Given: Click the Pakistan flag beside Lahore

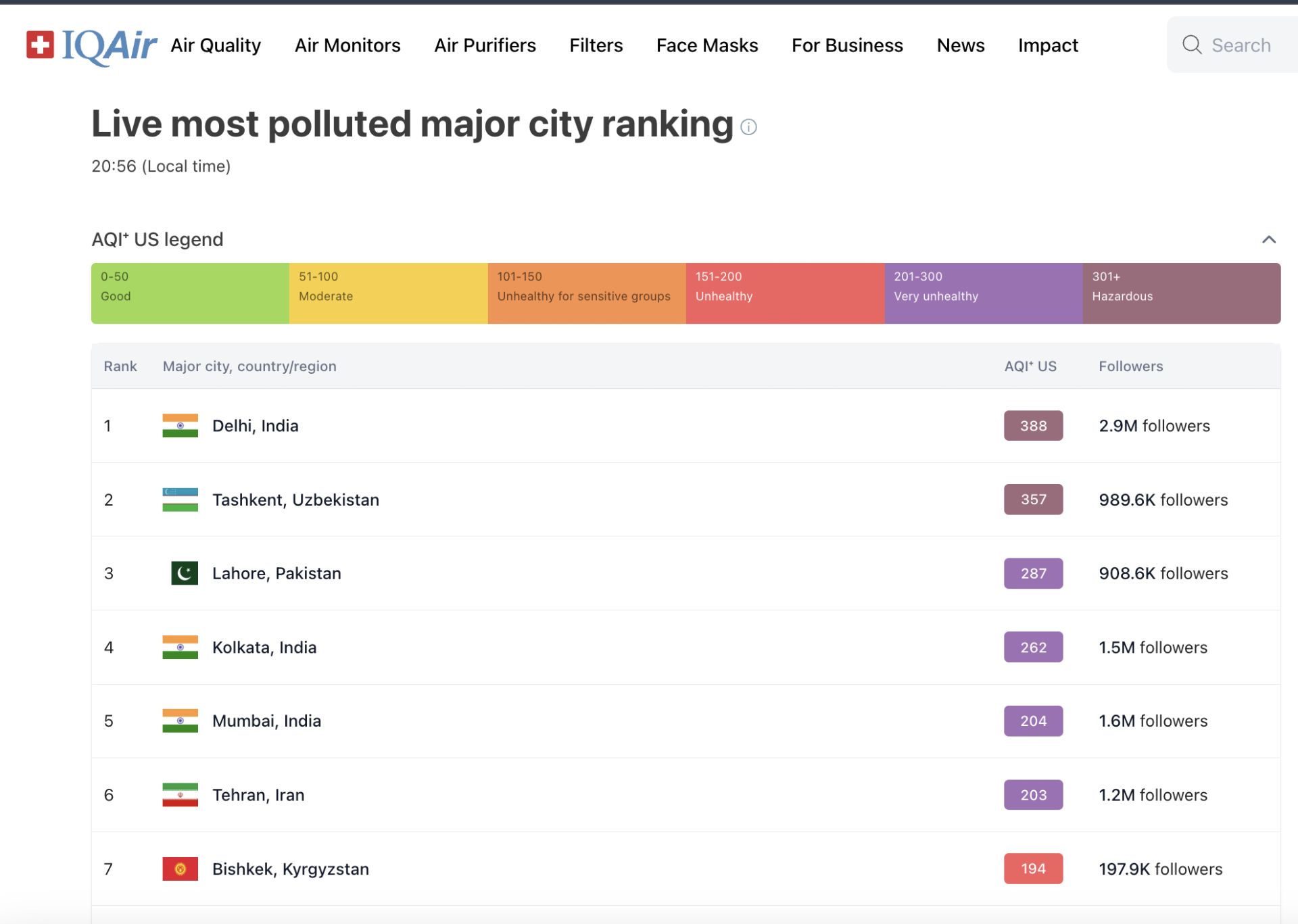Looking at the screenshot, I should (x=184, y=573).
